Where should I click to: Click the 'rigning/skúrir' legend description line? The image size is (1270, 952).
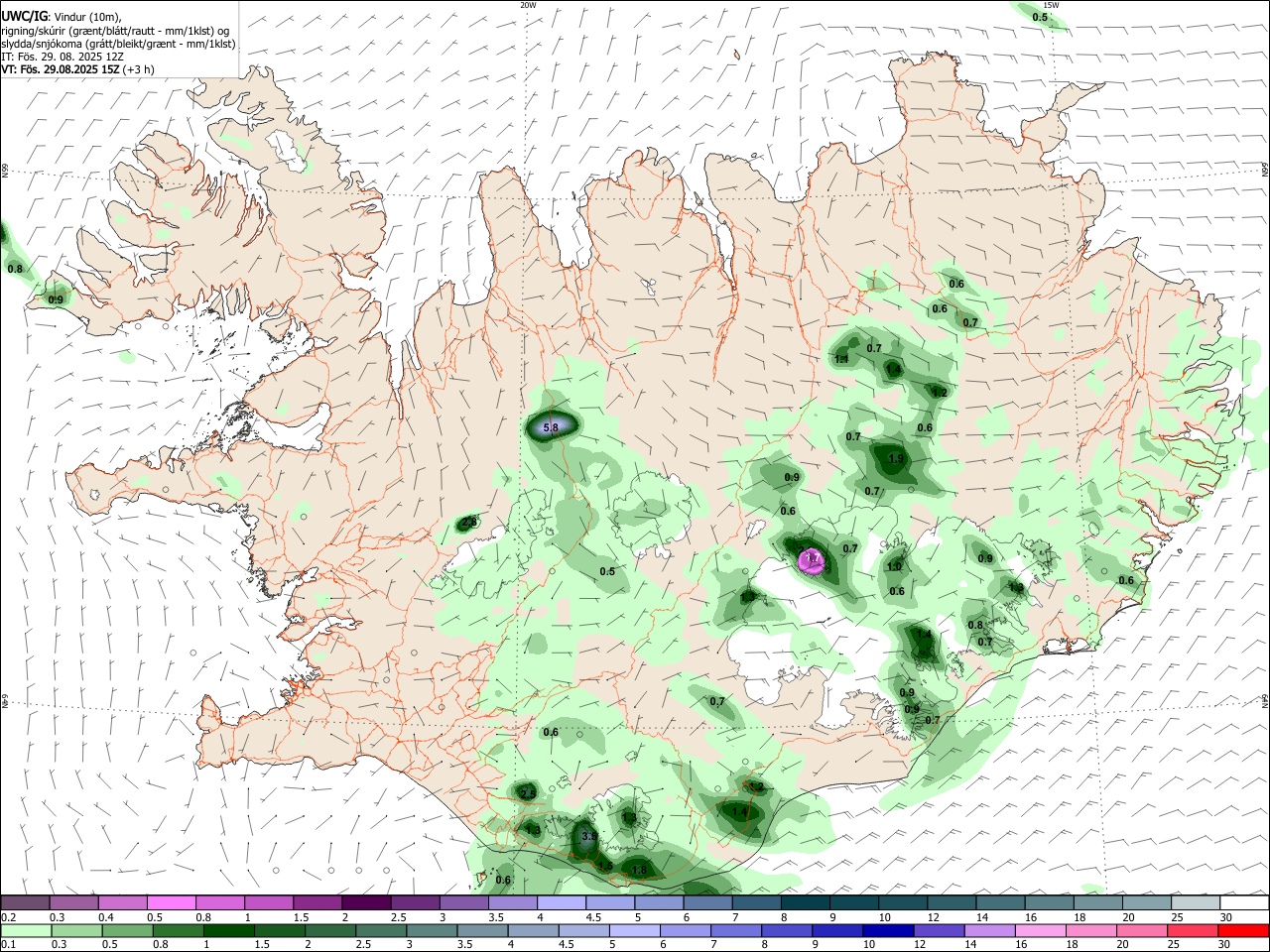[115, 31]
